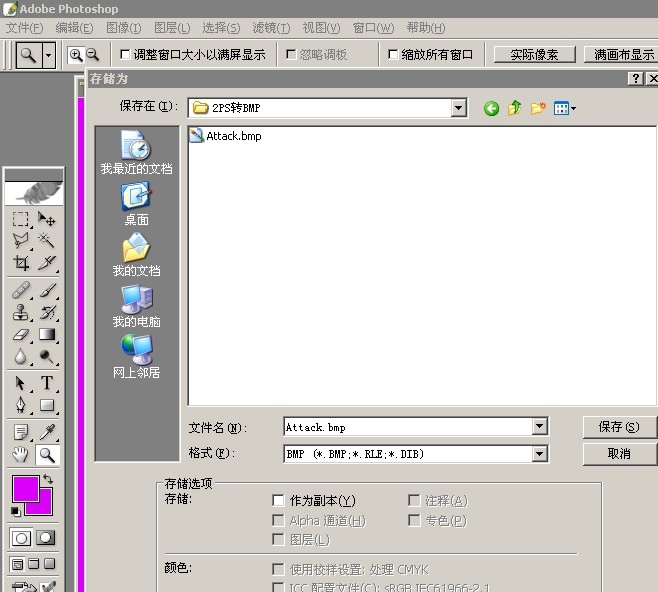Click the 实际像素 button
Image resolution: width=658 pixels, height=592 pixels.
[x=534, y=55]
